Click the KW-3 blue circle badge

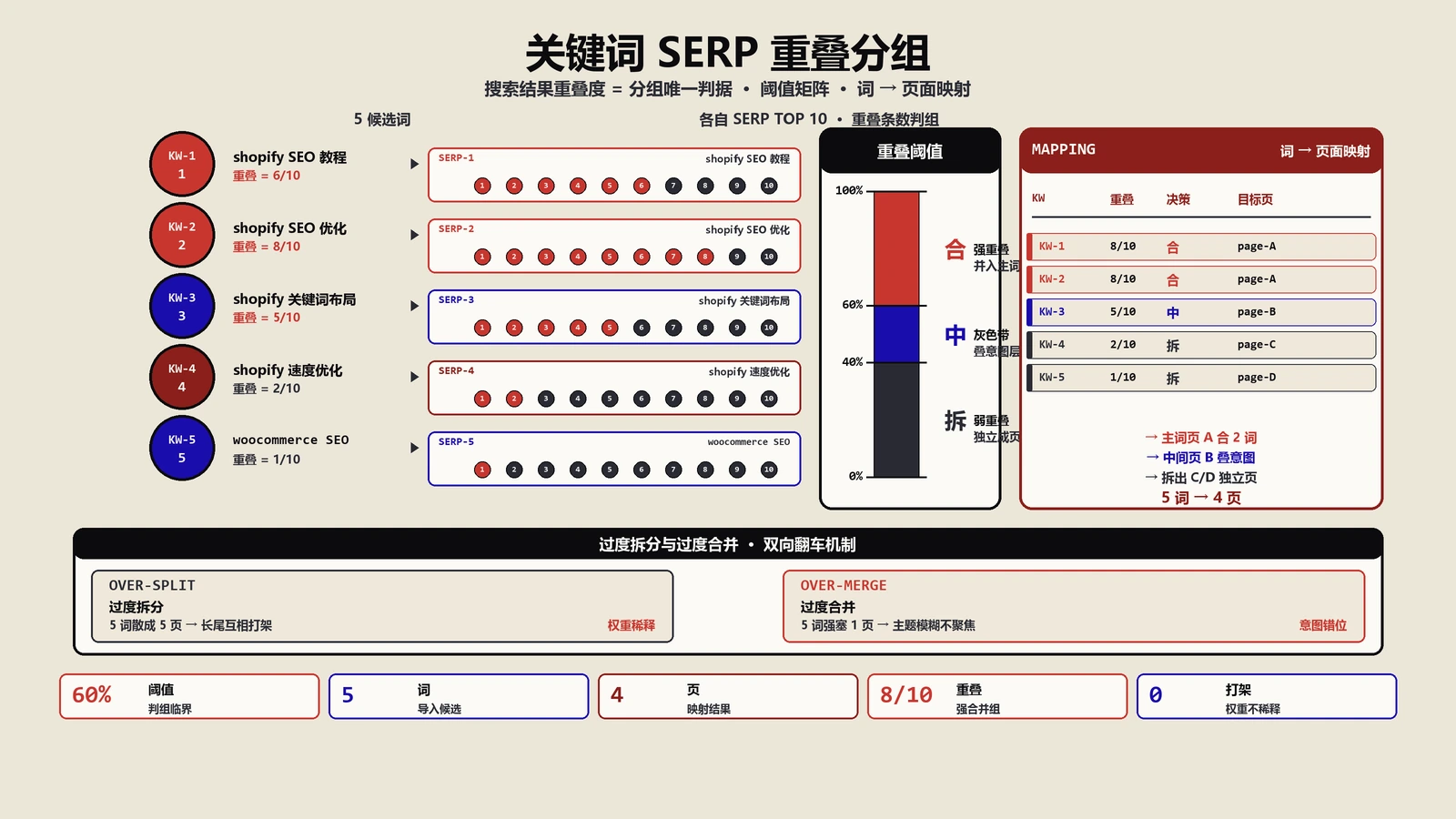pos(182,307)
